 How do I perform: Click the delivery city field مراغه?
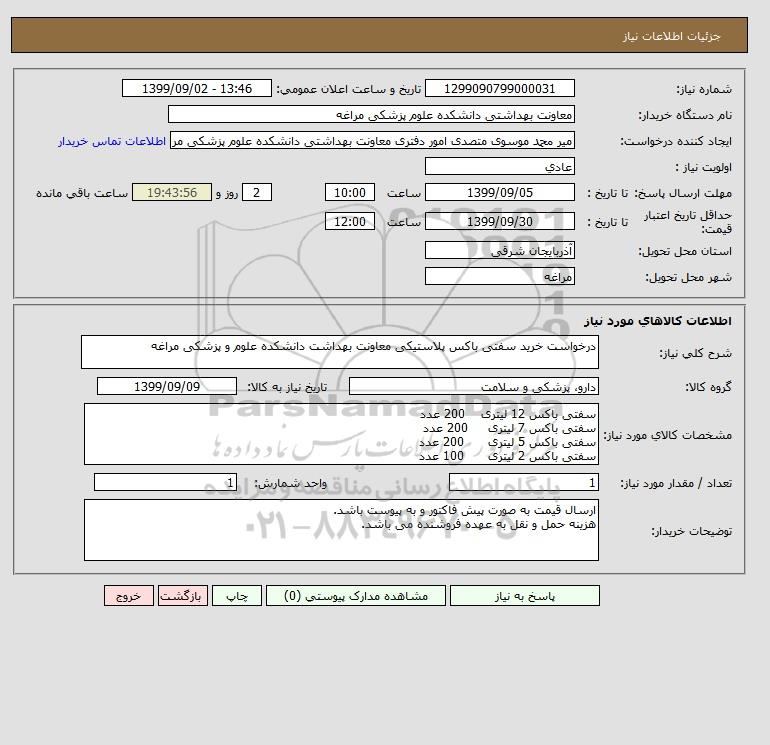pos(499,276)
